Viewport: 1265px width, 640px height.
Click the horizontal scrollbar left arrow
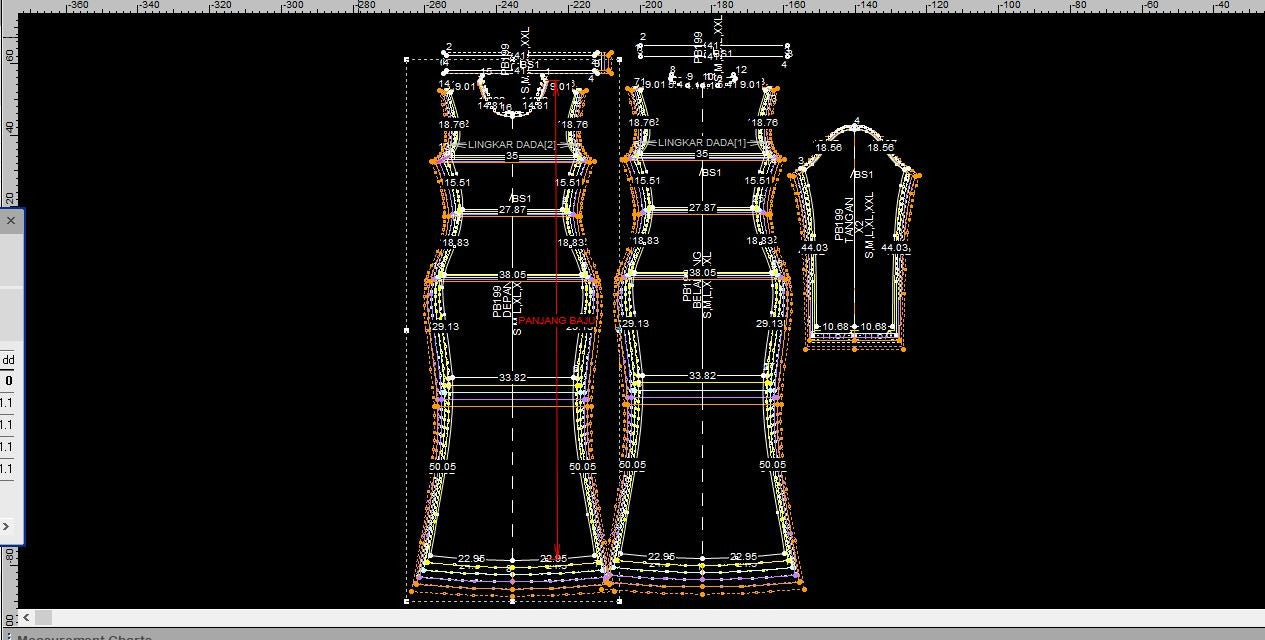(27, 618)
